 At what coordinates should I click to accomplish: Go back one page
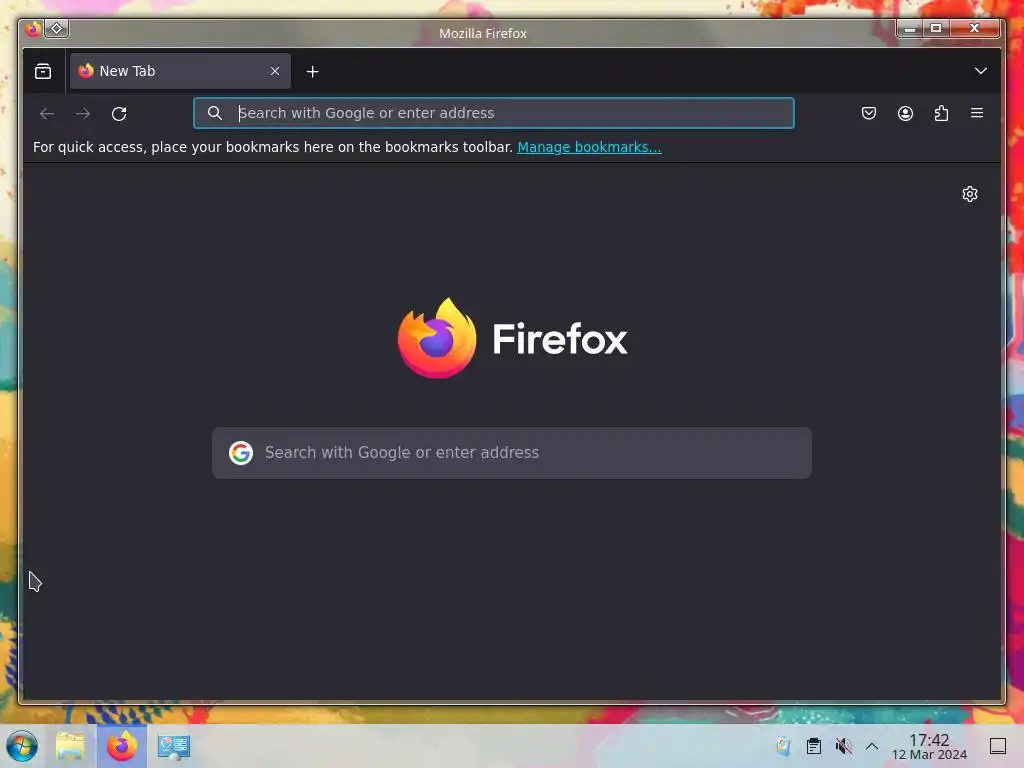47,114
